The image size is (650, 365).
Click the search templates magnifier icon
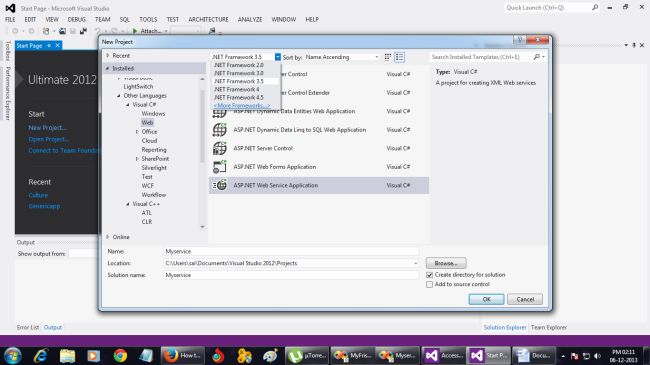537,57
